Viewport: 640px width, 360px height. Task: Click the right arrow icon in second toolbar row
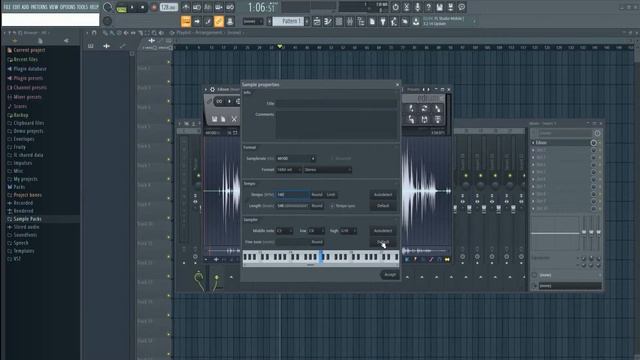coord(197,21)
